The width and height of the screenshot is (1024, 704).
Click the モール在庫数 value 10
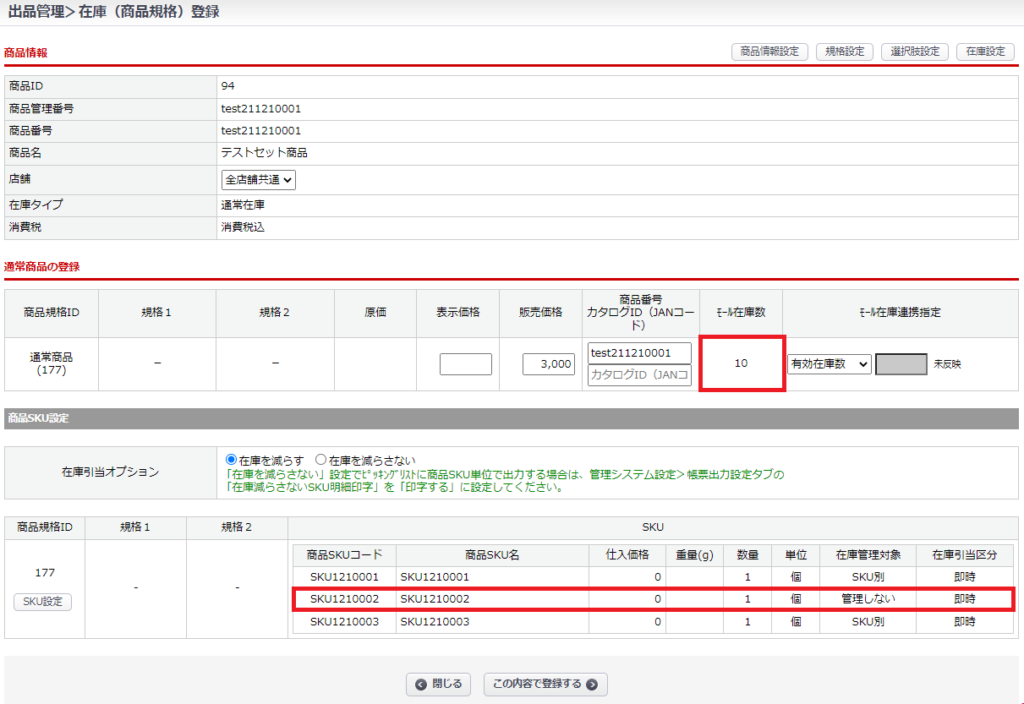(x=741, y=364)
